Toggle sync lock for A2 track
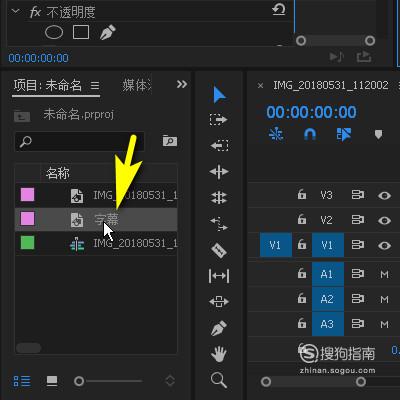Image resolution: width=400 pixels, height=400 pixels. [358, 299]
